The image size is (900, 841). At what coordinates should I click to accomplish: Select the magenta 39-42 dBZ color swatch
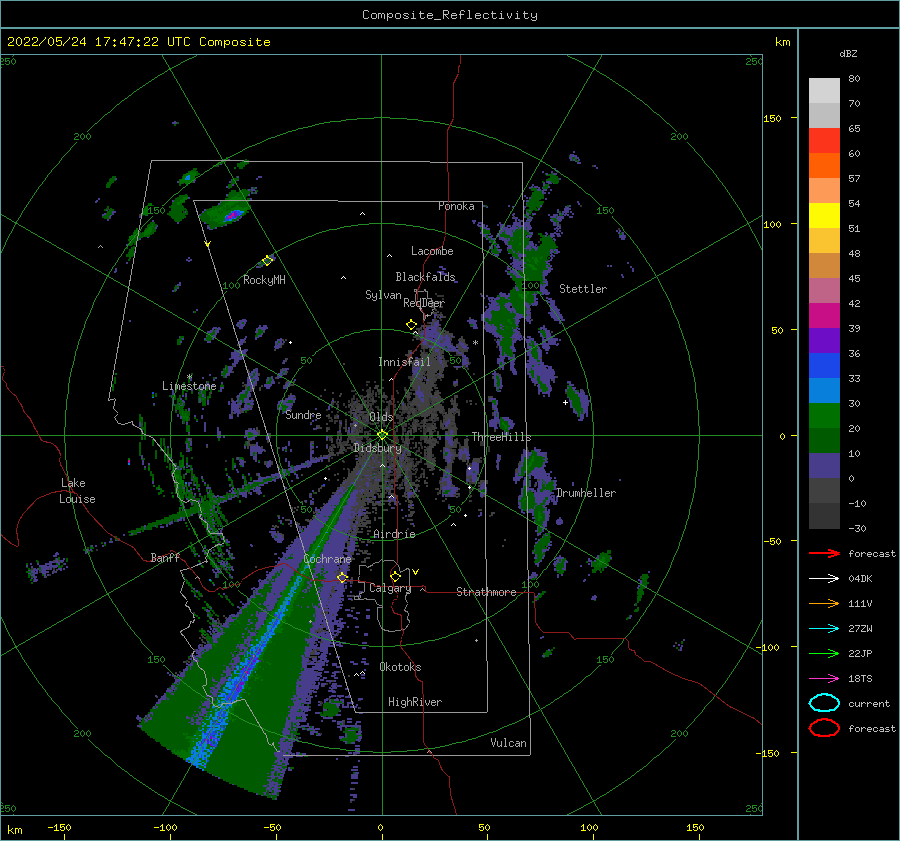(x=824, y=316)
